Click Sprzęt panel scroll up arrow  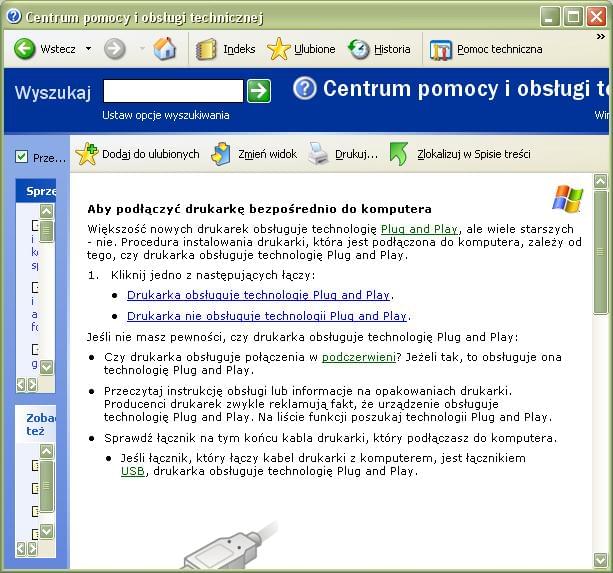(46, 211)
